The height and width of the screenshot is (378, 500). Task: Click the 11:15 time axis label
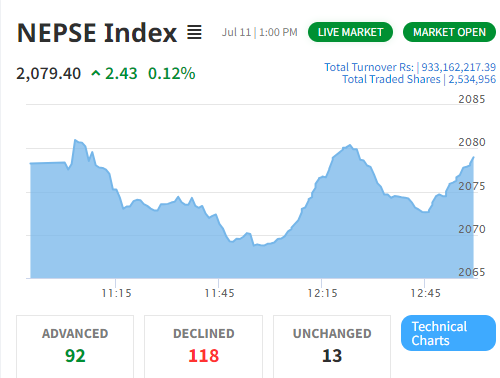click(x=116, y=293)
